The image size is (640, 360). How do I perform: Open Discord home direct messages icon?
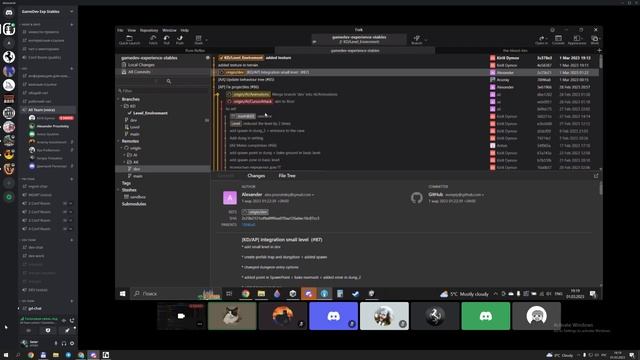(x=9, y=13)
